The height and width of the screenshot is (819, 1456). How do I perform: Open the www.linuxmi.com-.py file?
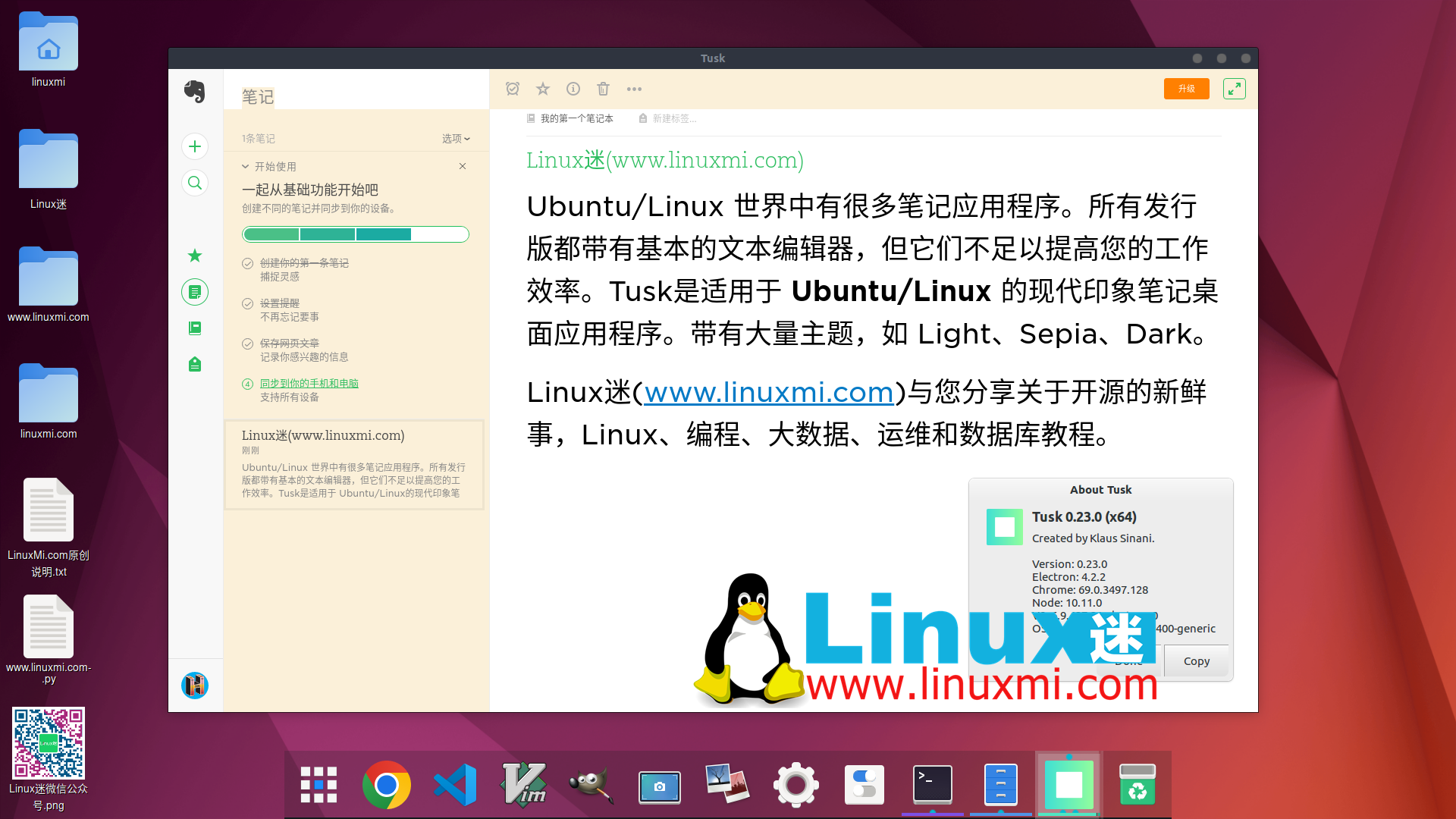[49, 639]
